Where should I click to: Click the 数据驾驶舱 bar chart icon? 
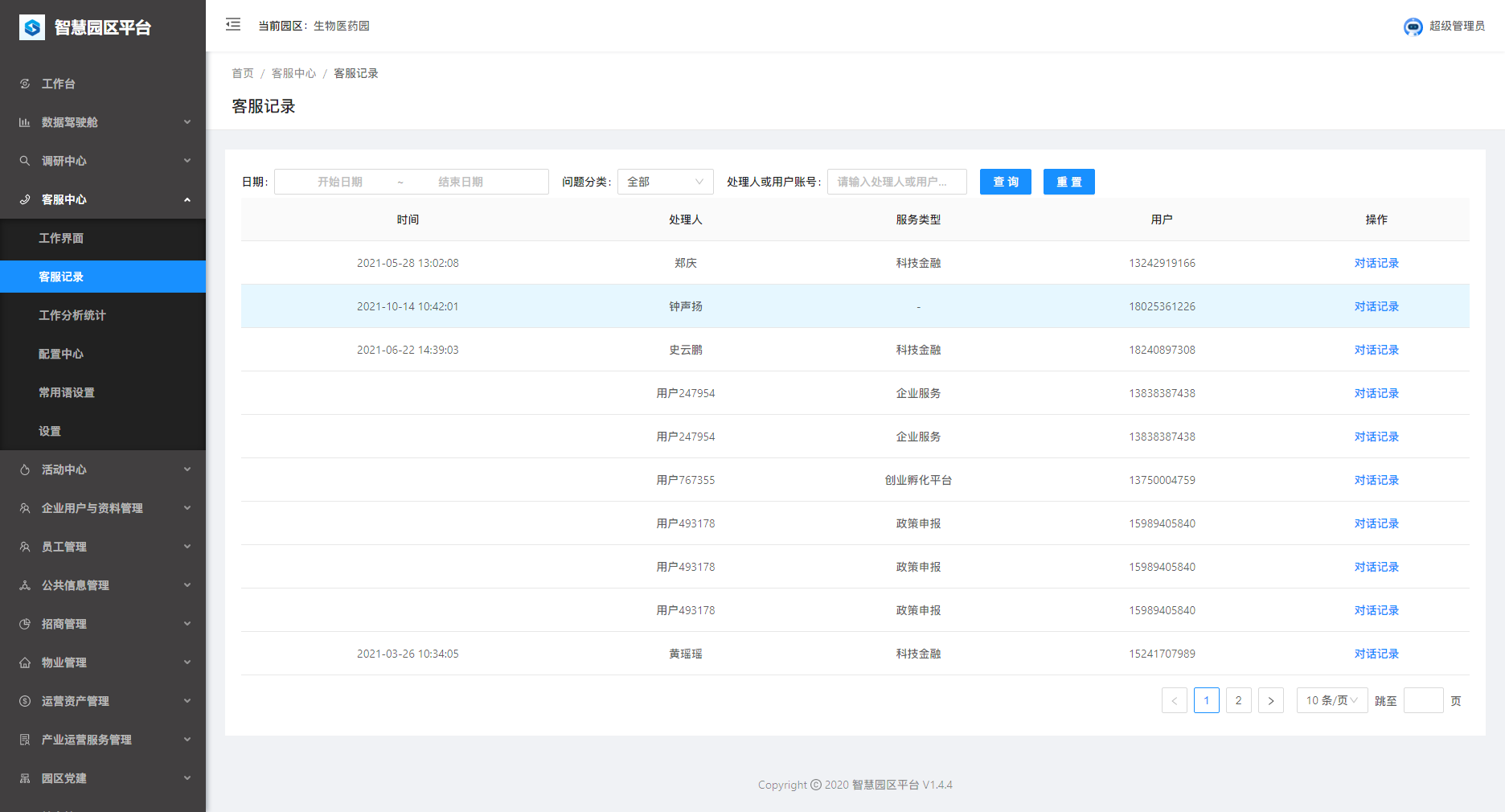pos(25,122)
